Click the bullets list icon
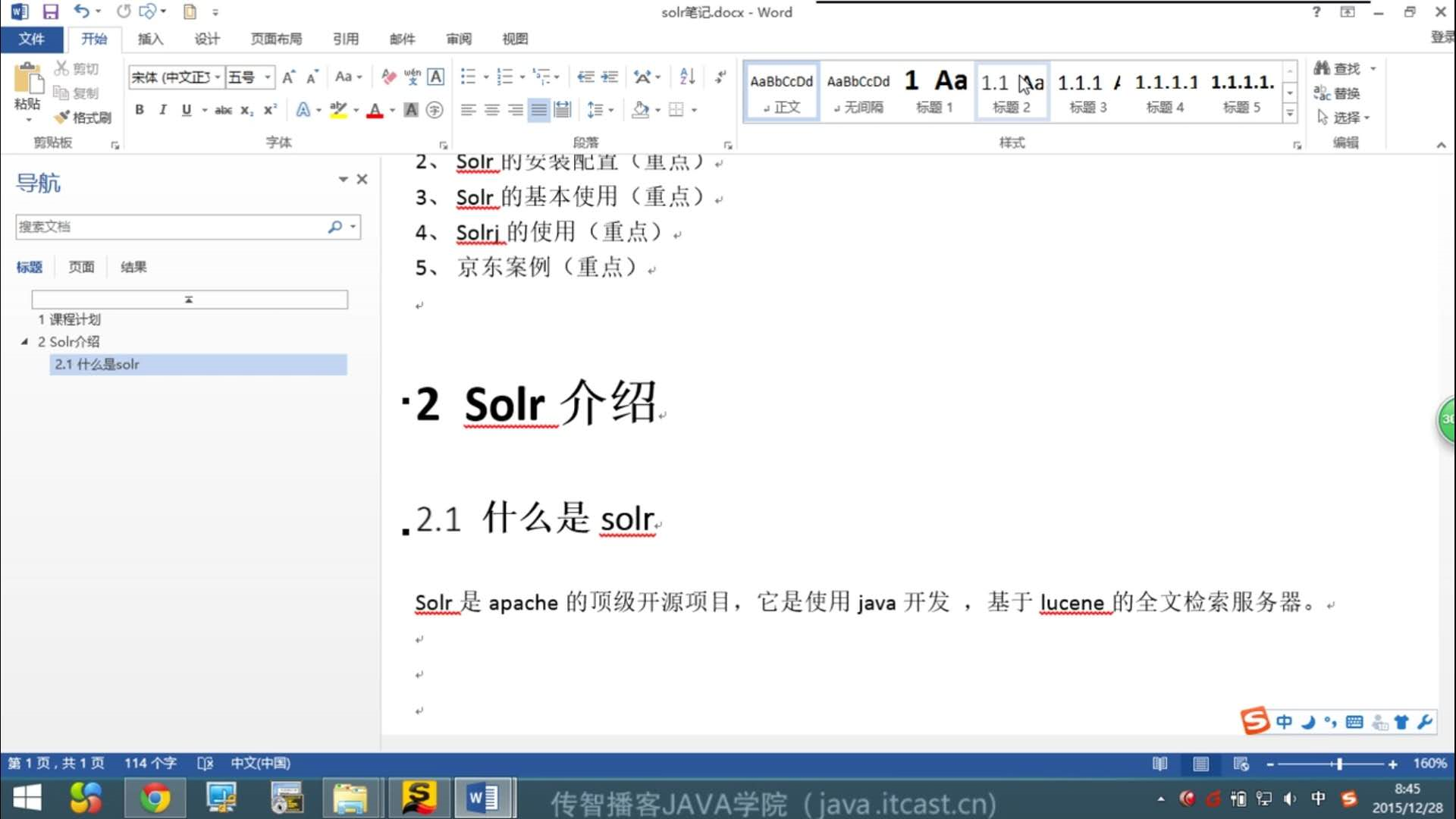Viewport: 1456px width, 819px height. tap(468, 77)
